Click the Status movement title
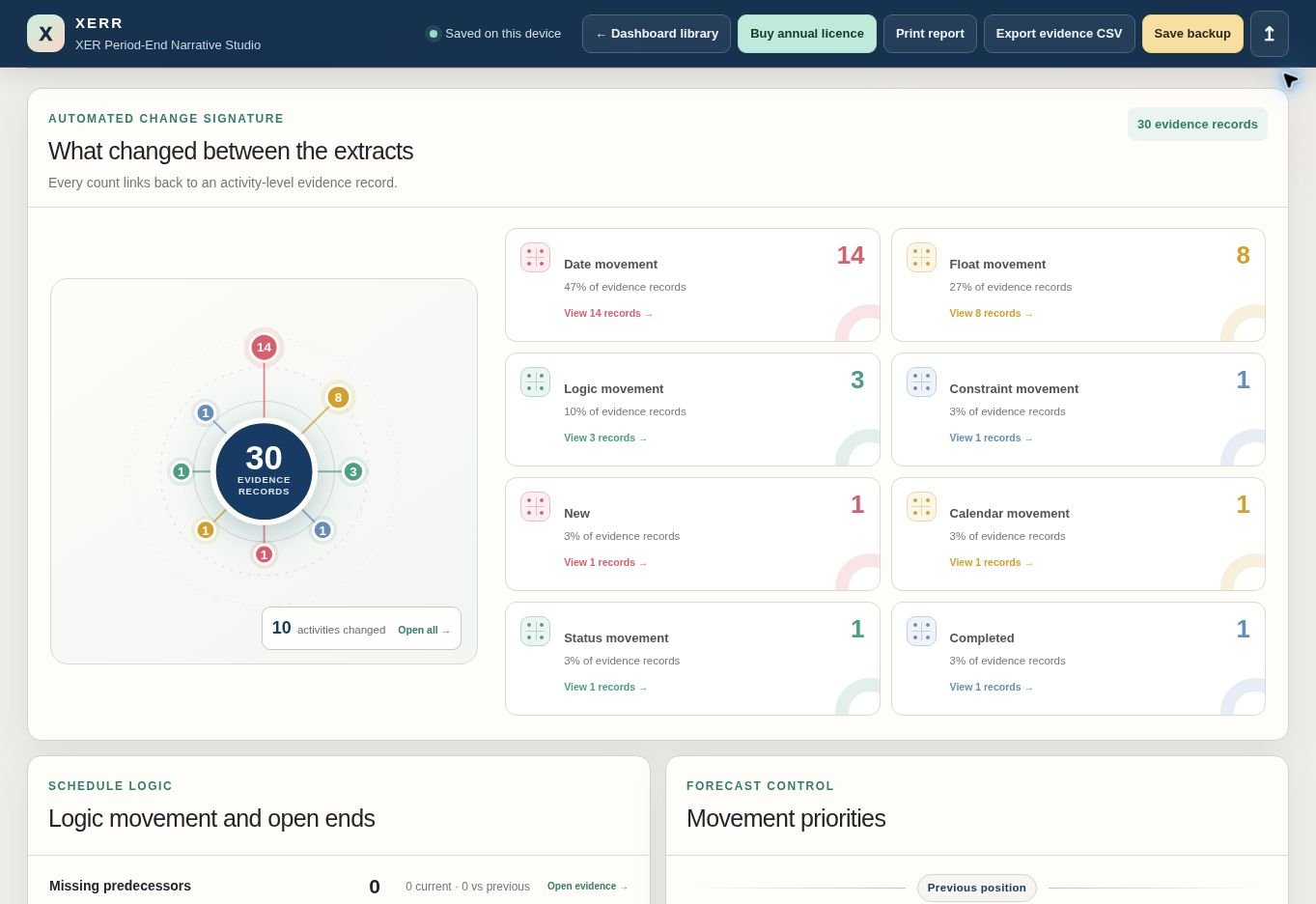Image resolution: width=1316 pixels, height=904 pixels. pyautogui.click(x=616, y=637)
